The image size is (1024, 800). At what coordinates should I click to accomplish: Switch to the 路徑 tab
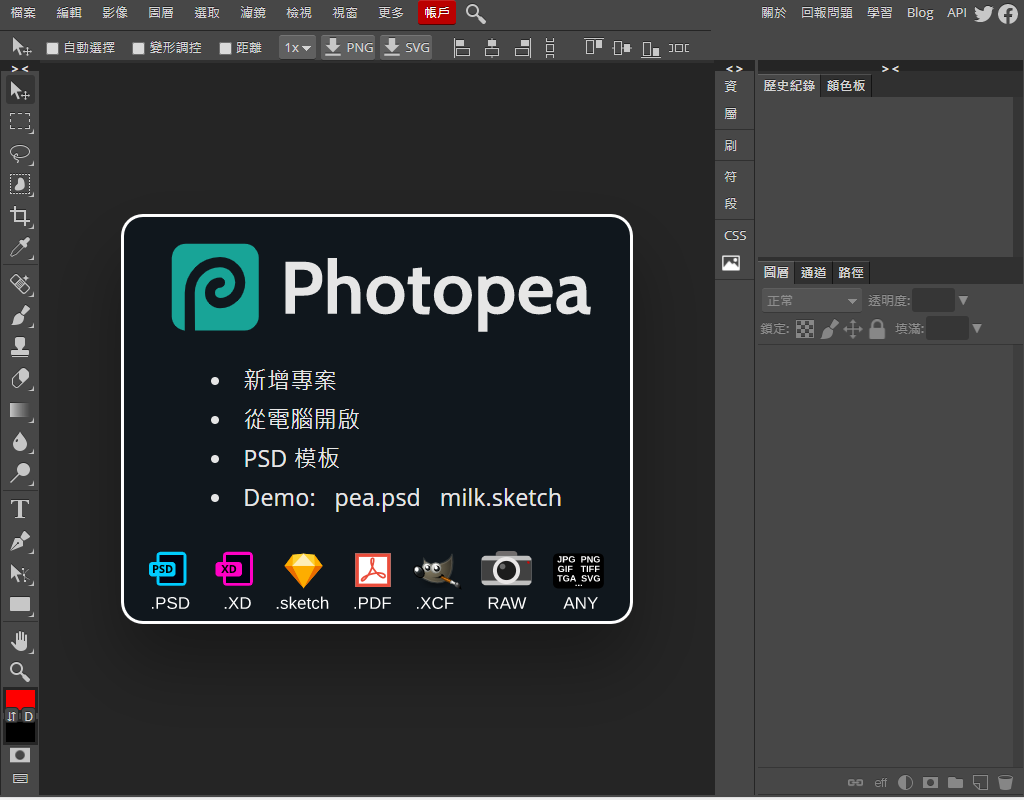(x=851, y=272)
